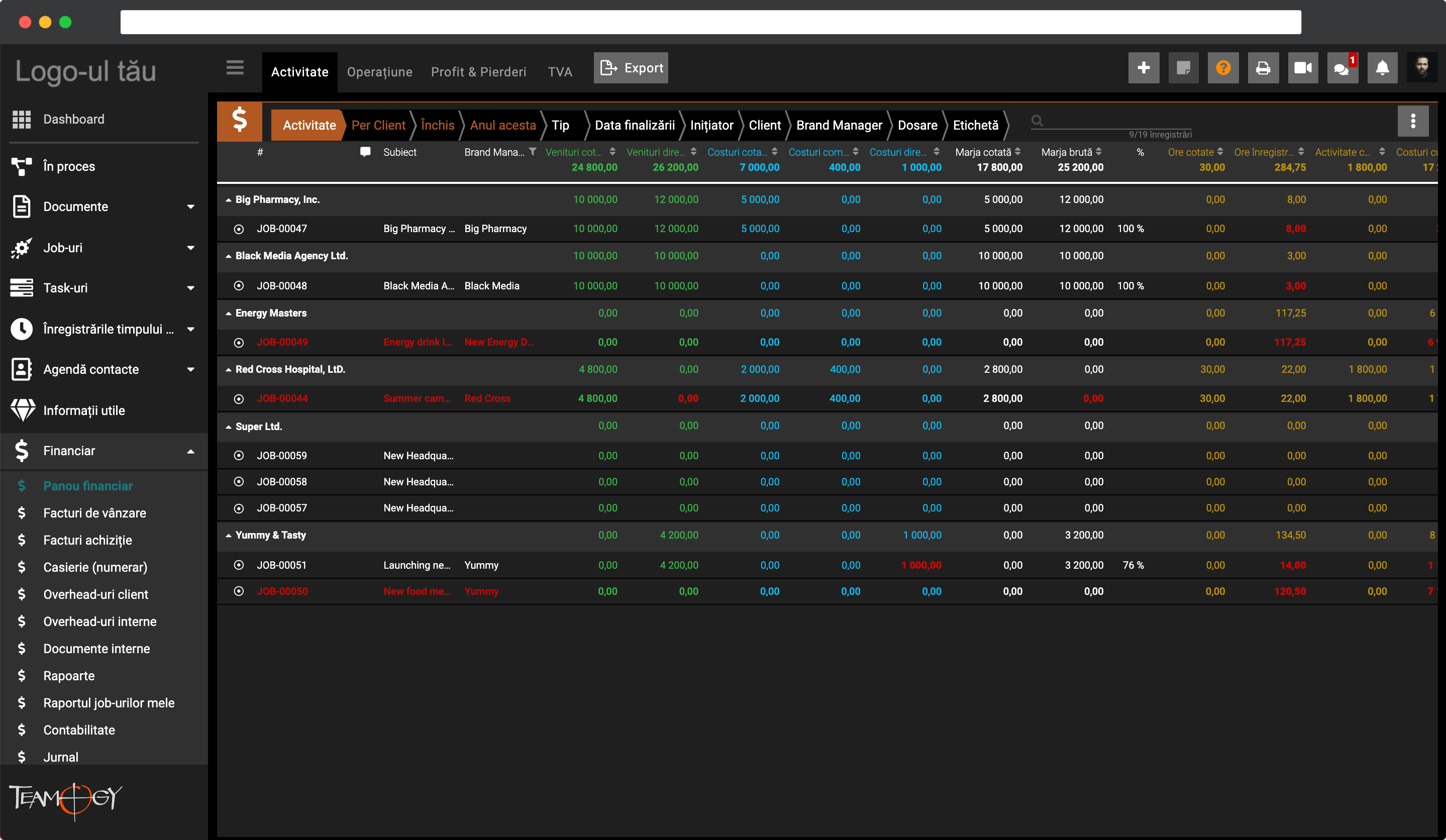Click the comment bubble column icon
This screenshot has height=840, width=1446.
pyautogui.click(x=365, y=152)
